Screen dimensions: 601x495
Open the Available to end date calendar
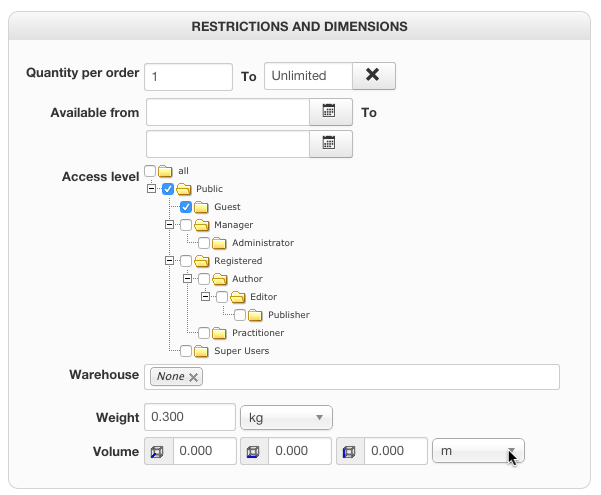[330, 144]
